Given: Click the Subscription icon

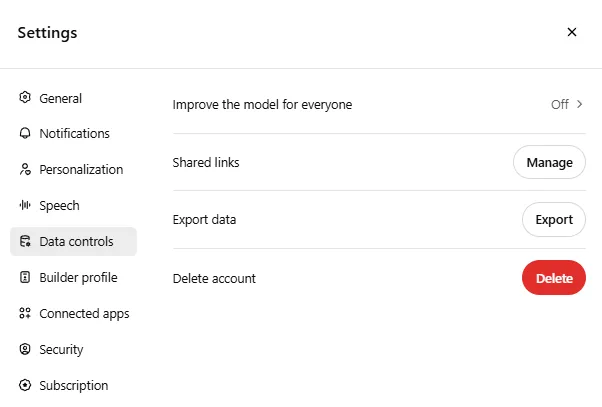Looking at the screenshot, I should 25,385.
